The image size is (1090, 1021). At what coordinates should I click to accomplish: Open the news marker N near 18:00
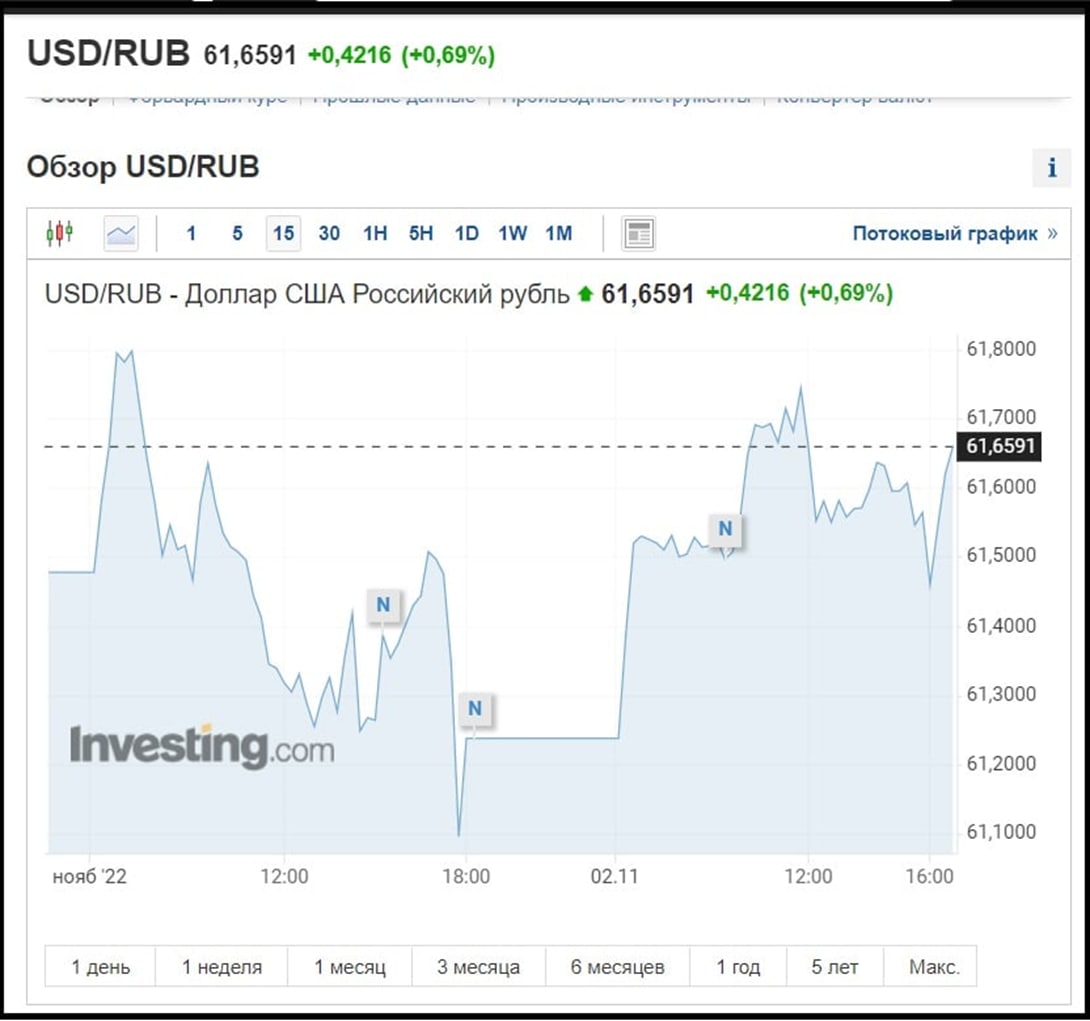tap(475, 708)
